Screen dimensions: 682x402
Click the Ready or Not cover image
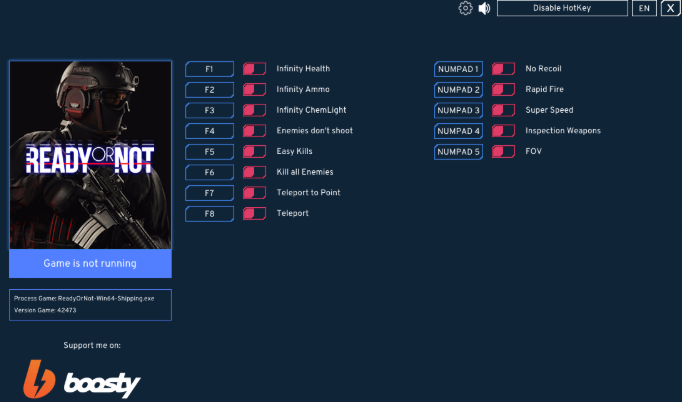[90, 155]
